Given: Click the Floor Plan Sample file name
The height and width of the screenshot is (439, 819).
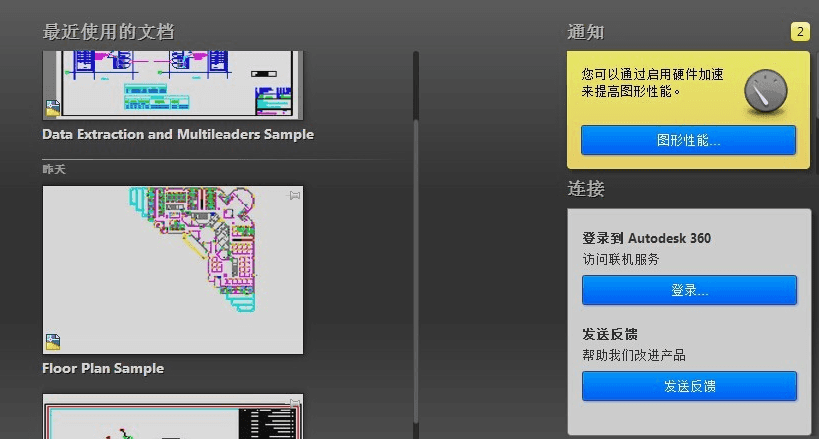Looking at the screenshot, I should click(x=103, y=368).
